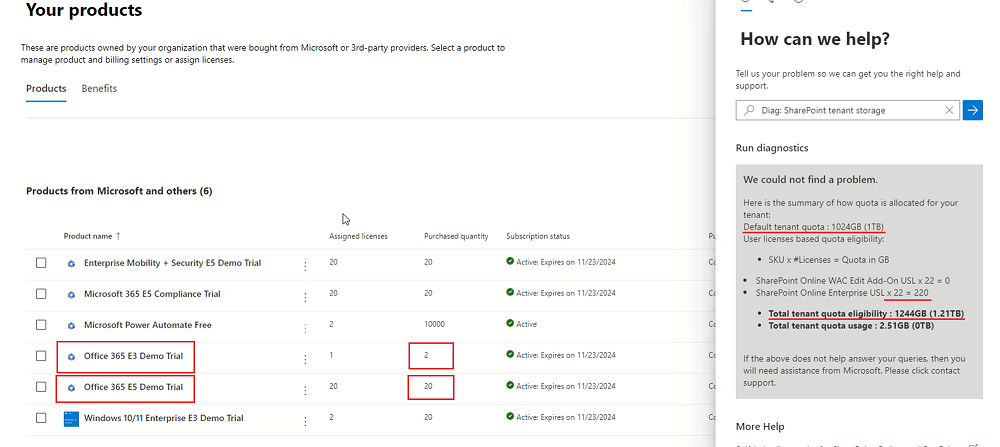Click the Assigned licenses column header

358,237
